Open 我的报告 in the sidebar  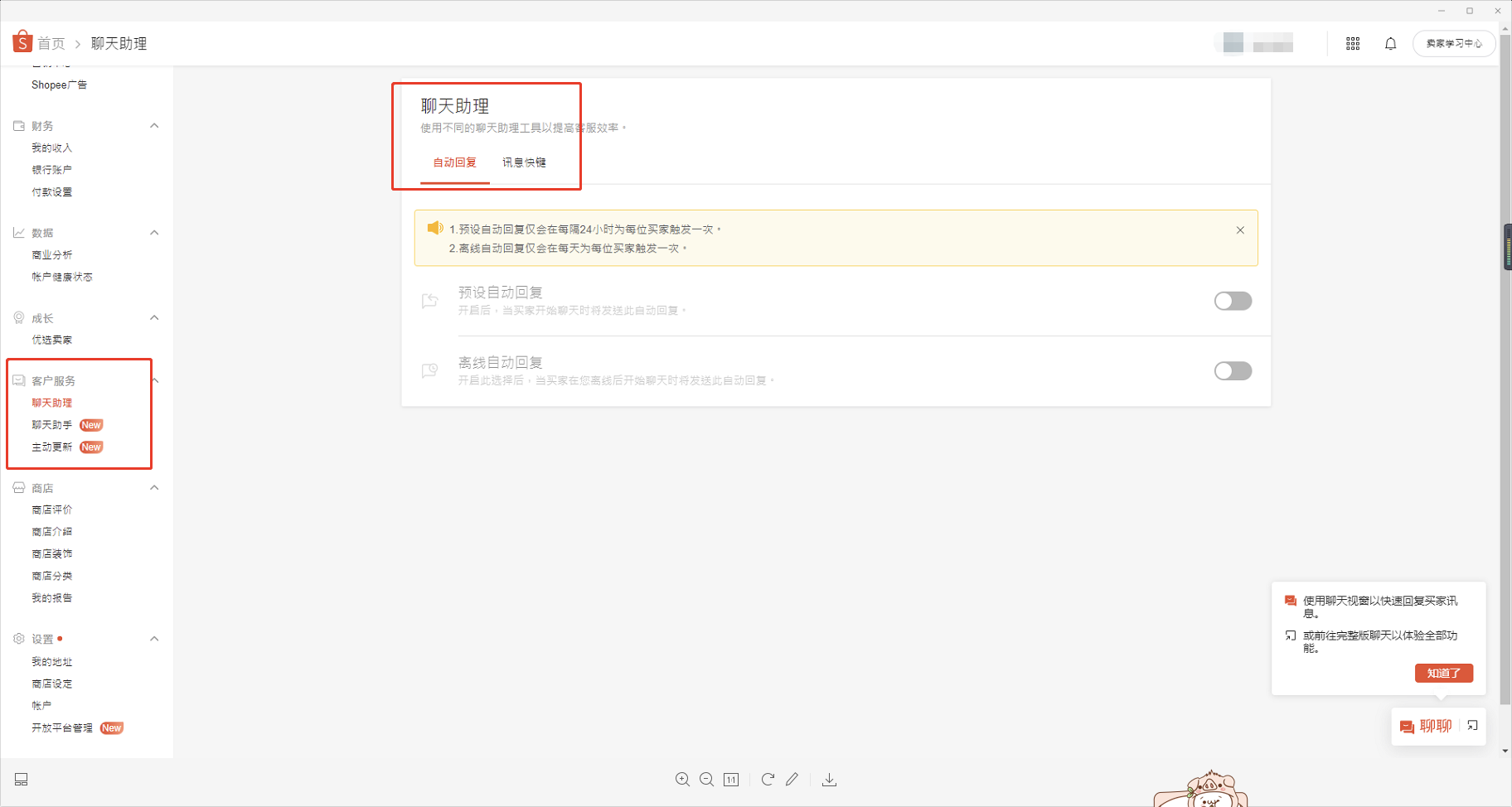[52, 597]
